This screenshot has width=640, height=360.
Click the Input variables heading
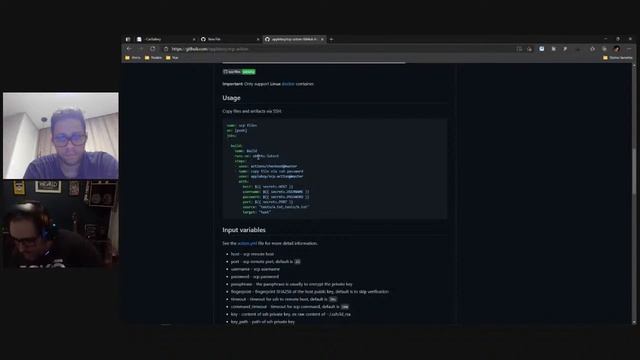[244, 230]
